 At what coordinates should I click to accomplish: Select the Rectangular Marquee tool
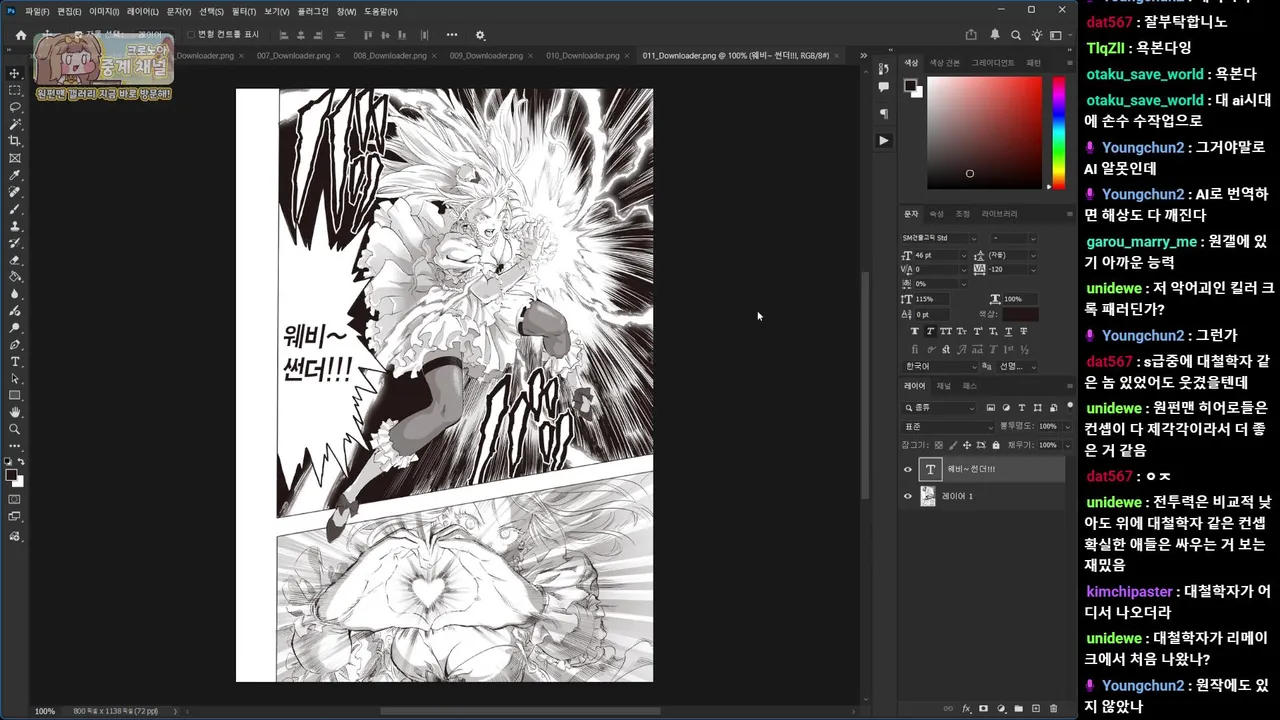tap(15, 90)
